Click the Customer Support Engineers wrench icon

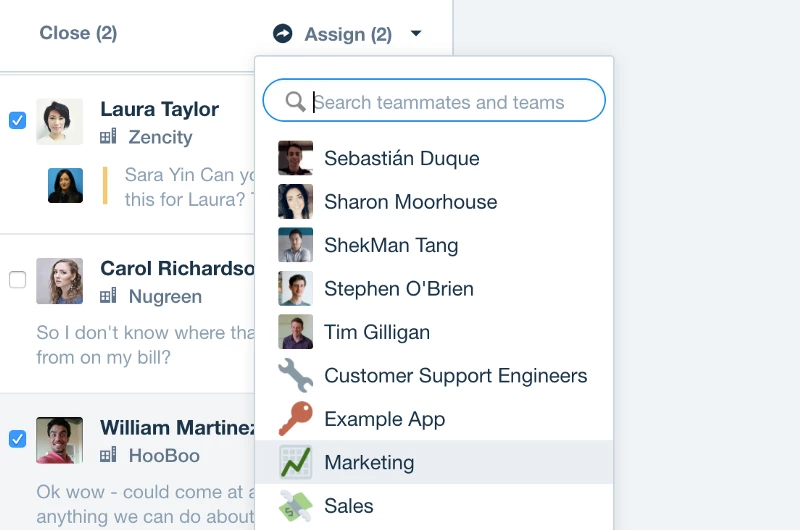tap(295, 376)
